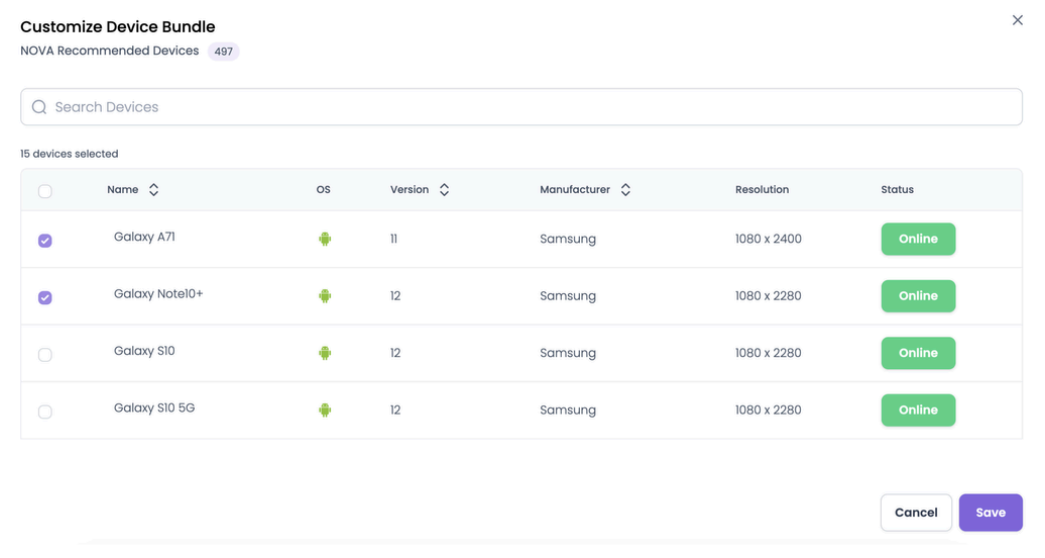1045x558 pixels.
Task: Click the OS column header
Action: pyautogui.click(x=323, y=189)
